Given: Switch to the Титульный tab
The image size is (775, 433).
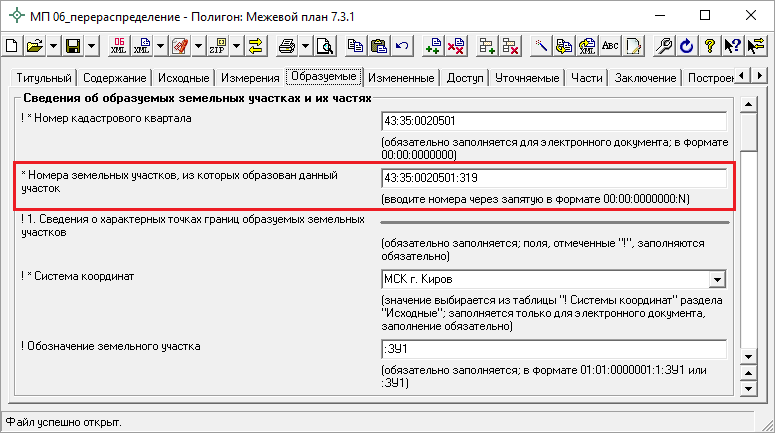Looking at the screenshot, I should coord(44,78).
